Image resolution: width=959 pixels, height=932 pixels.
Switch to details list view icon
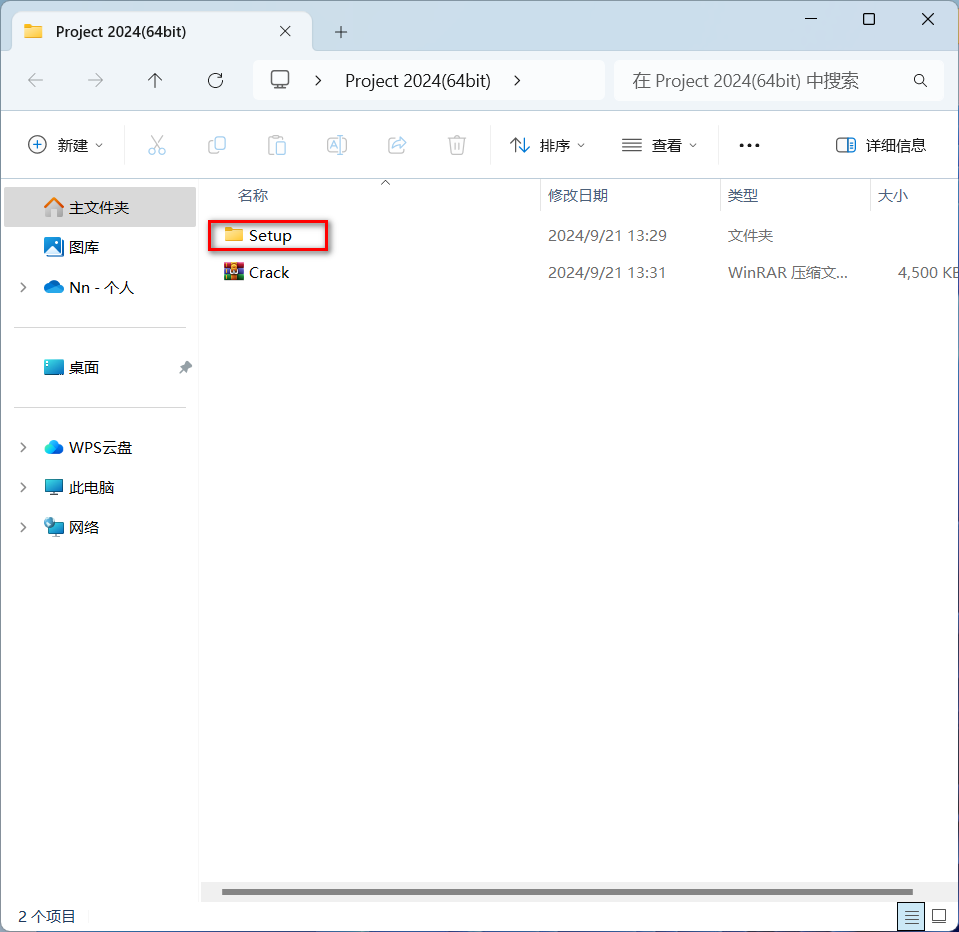(x=911, y=917)
